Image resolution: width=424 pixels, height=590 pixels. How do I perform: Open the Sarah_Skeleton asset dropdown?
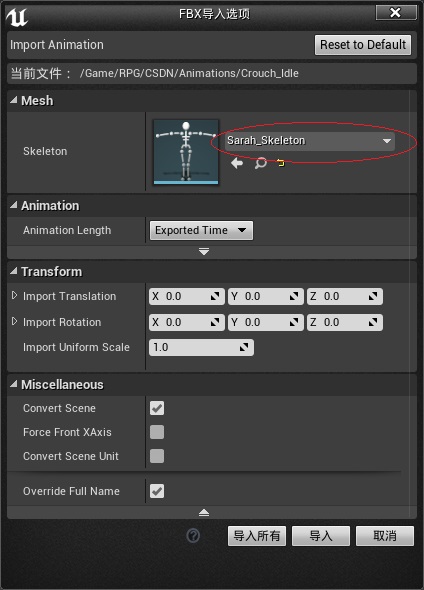310,141
